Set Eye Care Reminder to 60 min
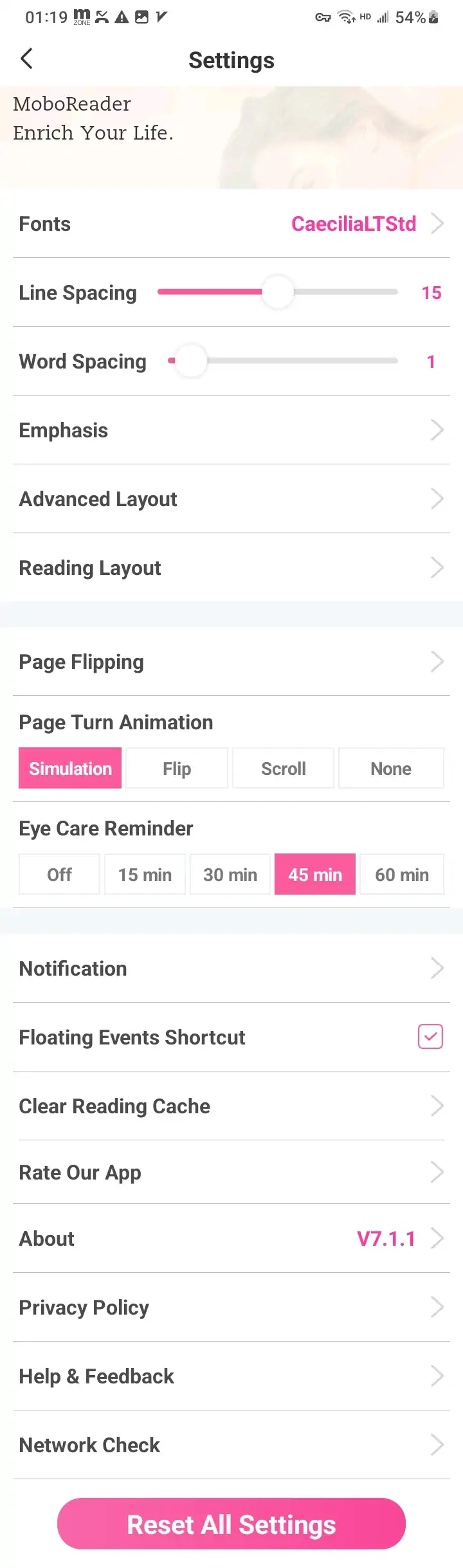463x1568 pixels. tap(401, 874)
